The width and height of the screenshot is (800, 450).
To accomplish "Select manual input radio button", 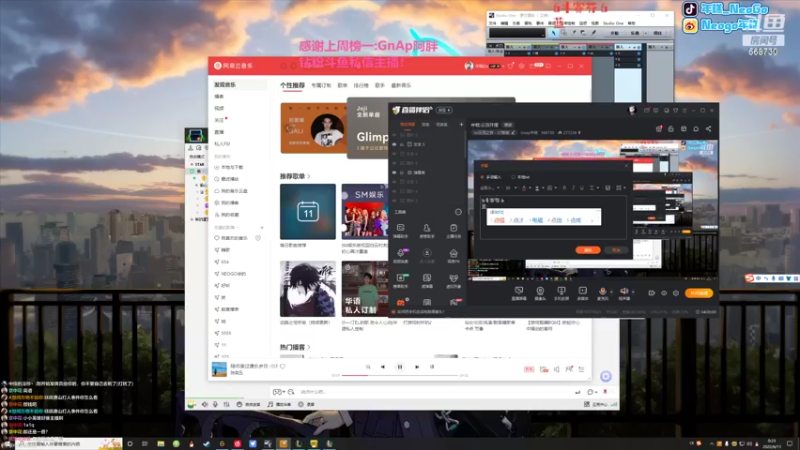I will (483, 177).
